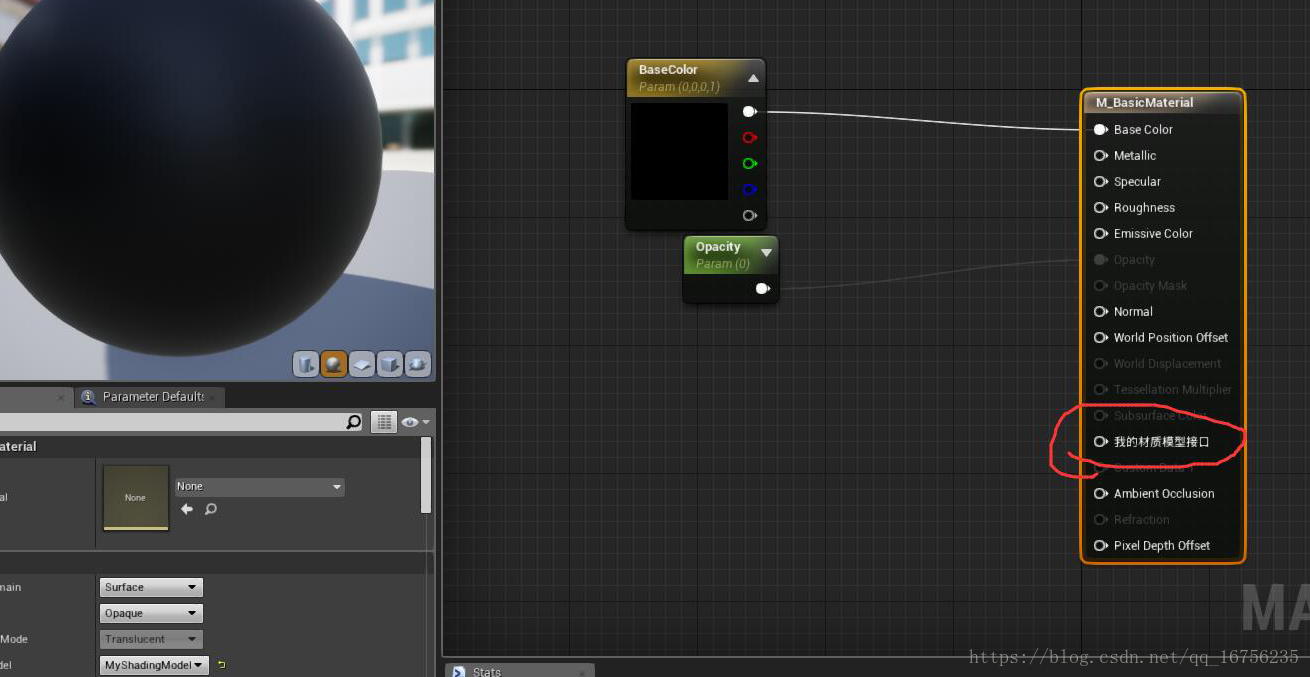The height and width of the screenshot is (677, 1310).
Task: Select the Opacity node title bar
Action: coord(730,255)
